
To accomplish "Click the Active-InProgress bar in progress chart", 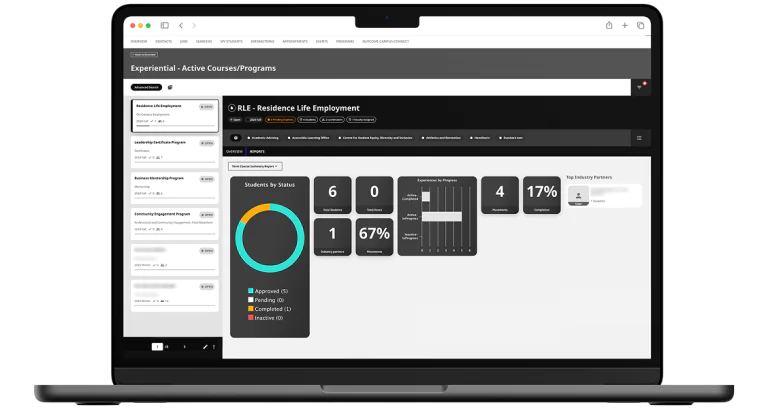I will coord(442,217).
